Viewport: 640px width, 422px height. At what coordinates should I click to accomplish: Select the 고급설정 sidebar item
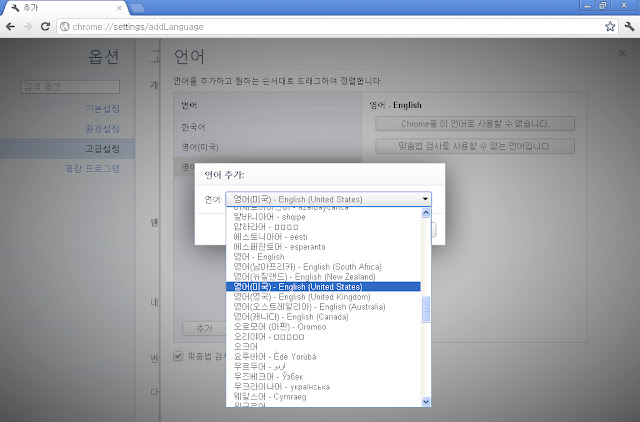67,149
